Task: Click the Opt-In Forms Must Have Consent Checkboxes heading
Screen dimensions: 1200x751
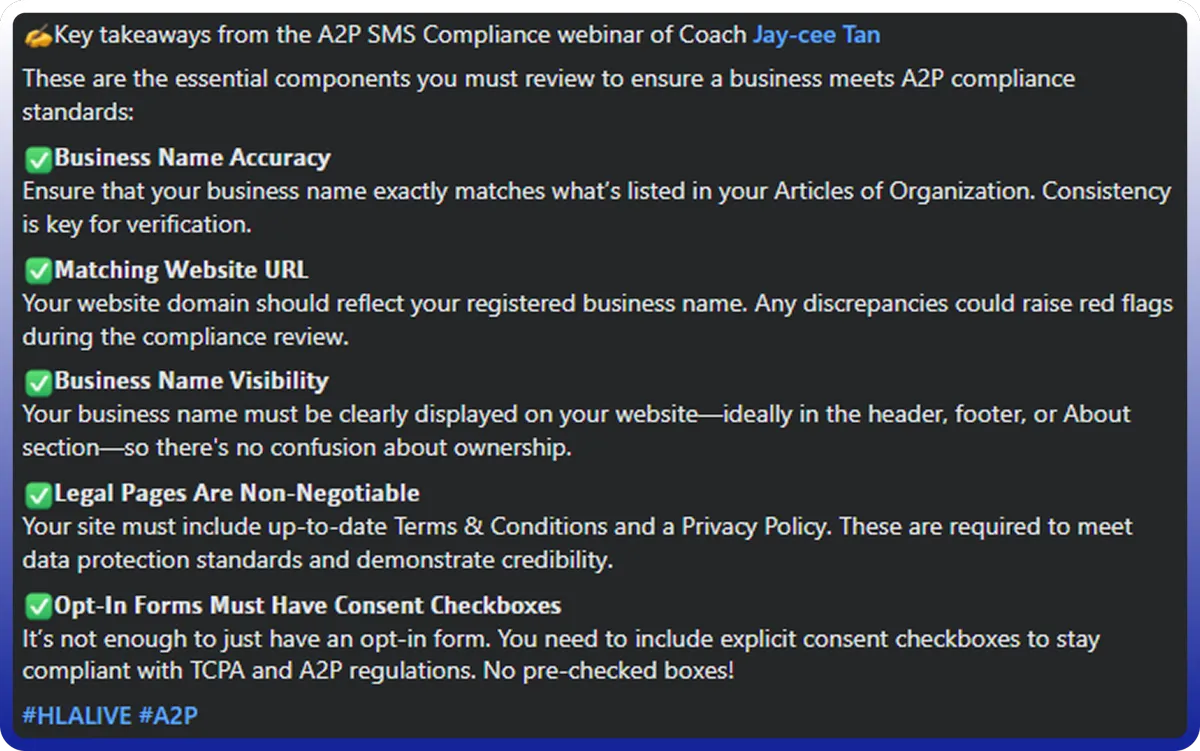Action: tap(308, 605)
